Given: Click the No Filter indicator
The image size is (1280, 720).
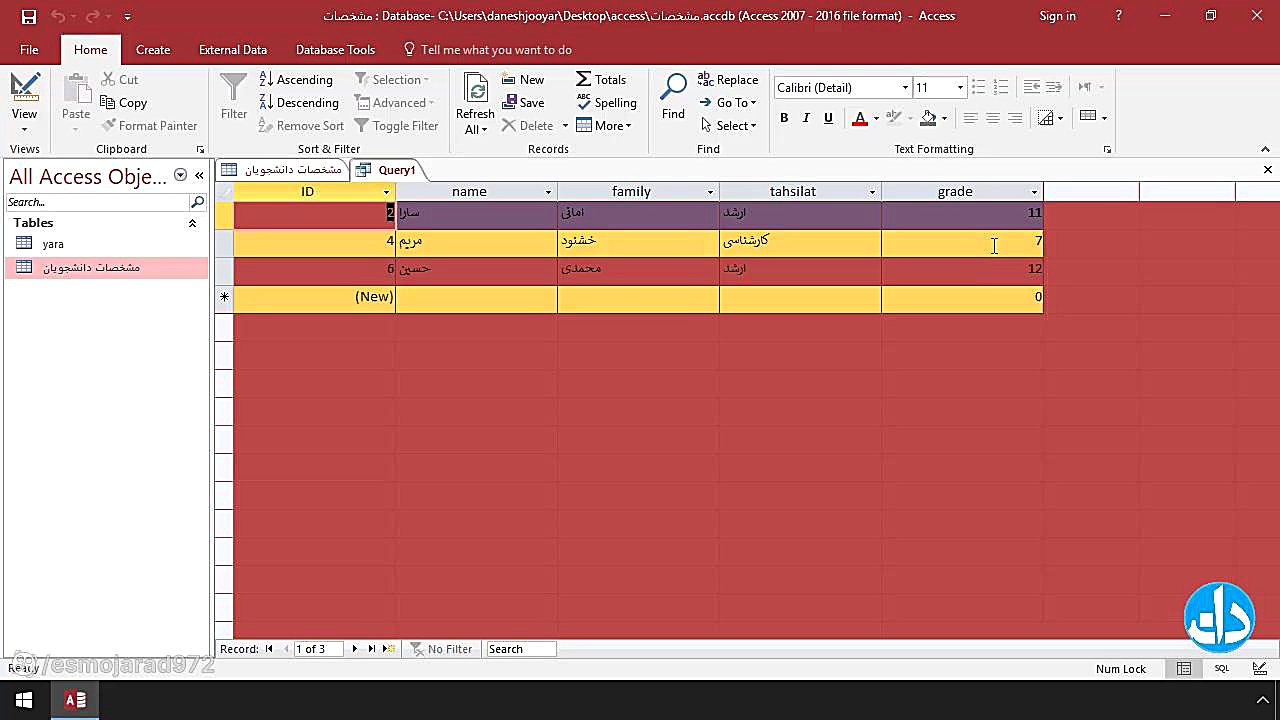Looking at the screenshot, I should click(x=441, y=649).
